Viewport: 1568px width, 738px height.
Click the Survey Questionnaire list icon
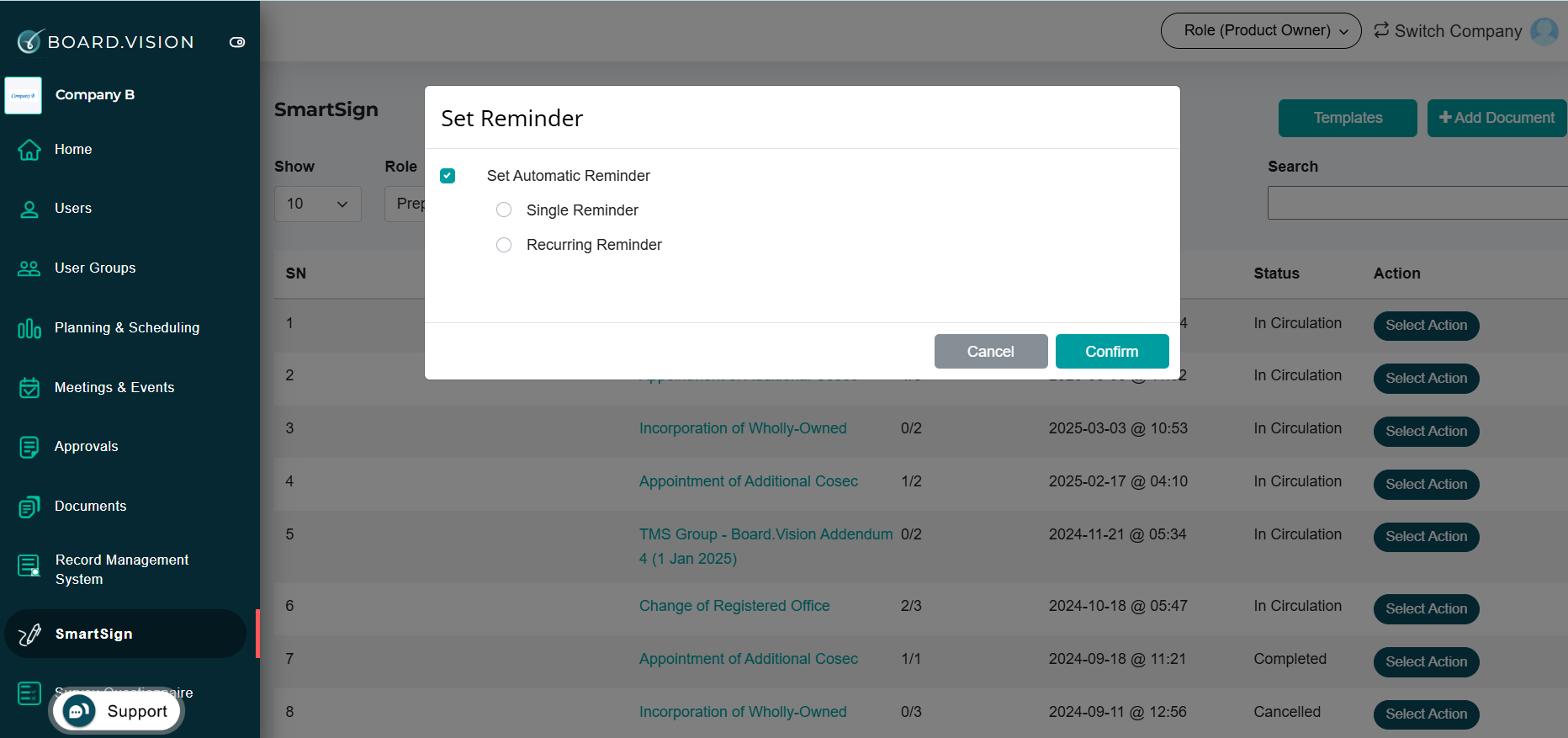pos(29,693)
